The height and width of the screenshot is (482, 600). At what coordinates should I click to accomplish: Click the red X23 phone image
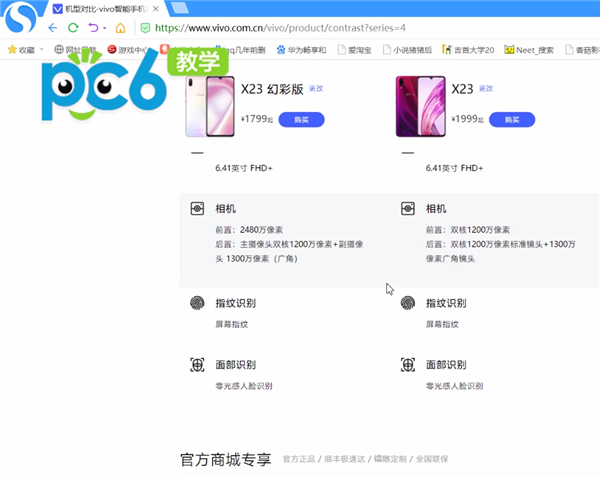tap(421, 106)
